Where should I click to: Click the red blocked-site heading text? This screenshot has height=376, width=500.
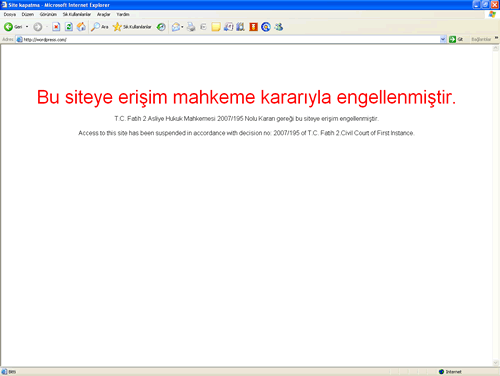click(x=246, y=97)
